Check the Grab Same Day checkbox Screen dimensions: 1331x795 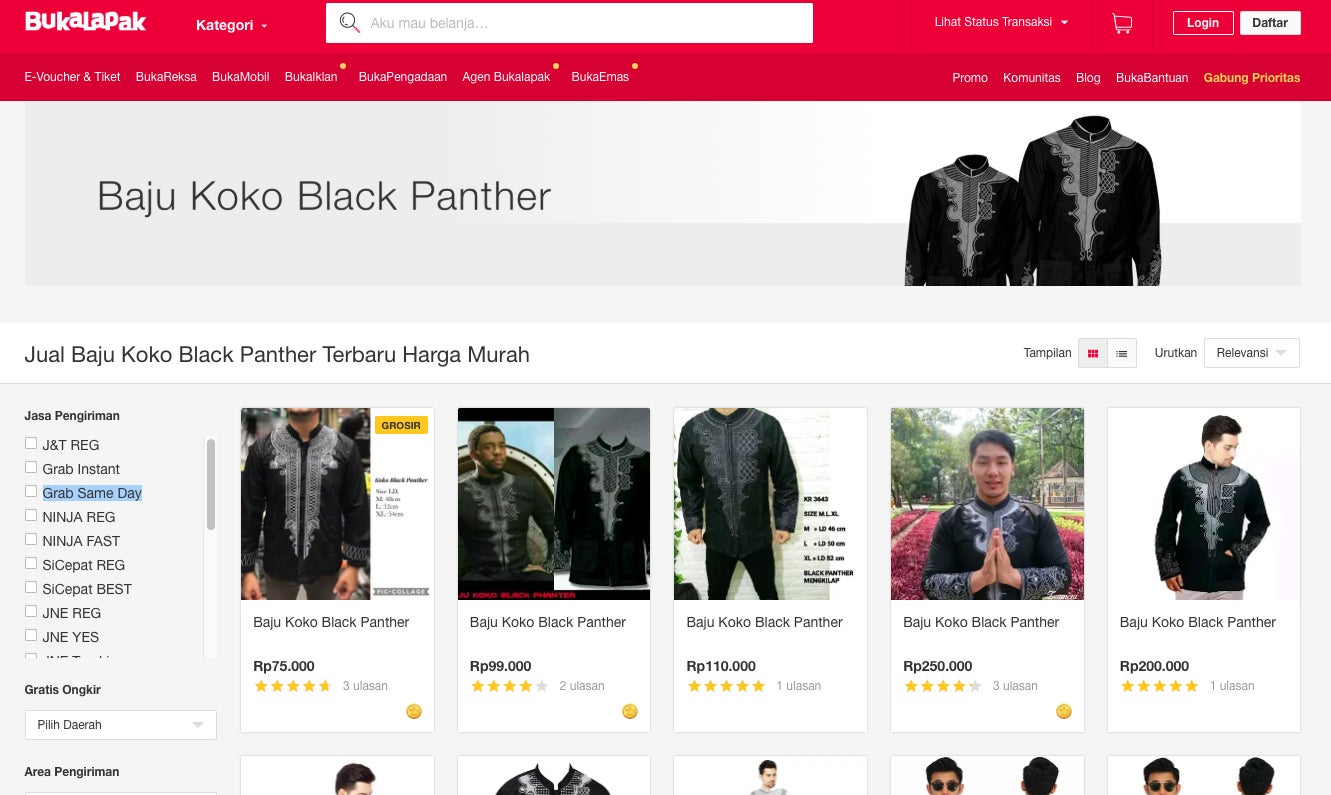(31, 492)
